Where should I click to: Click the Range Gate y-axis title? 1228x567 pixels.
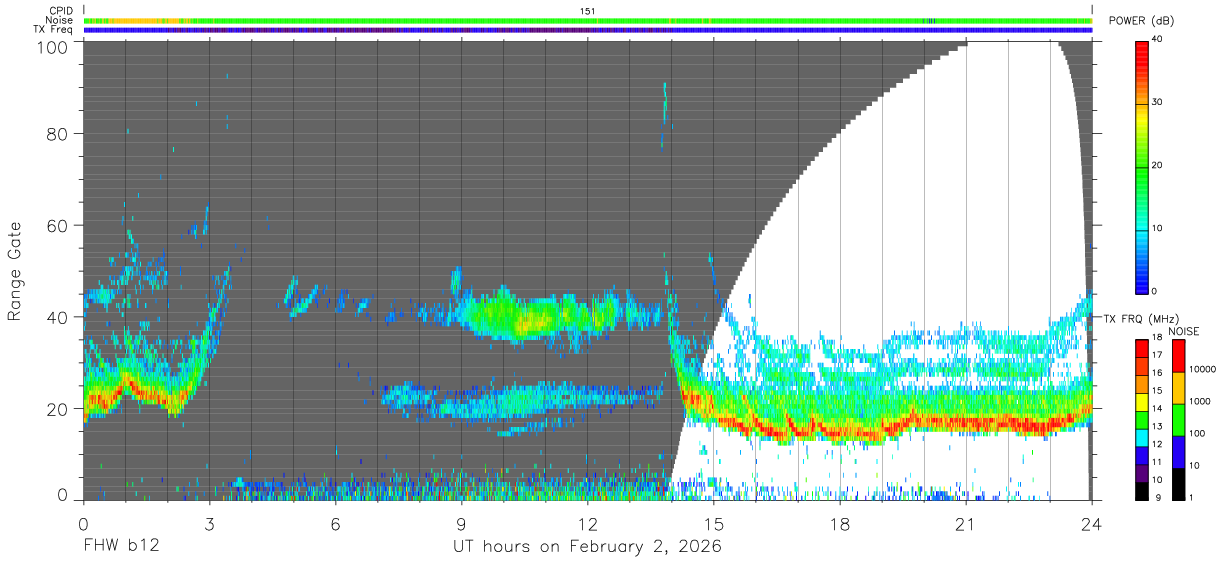tap(15, 271)
